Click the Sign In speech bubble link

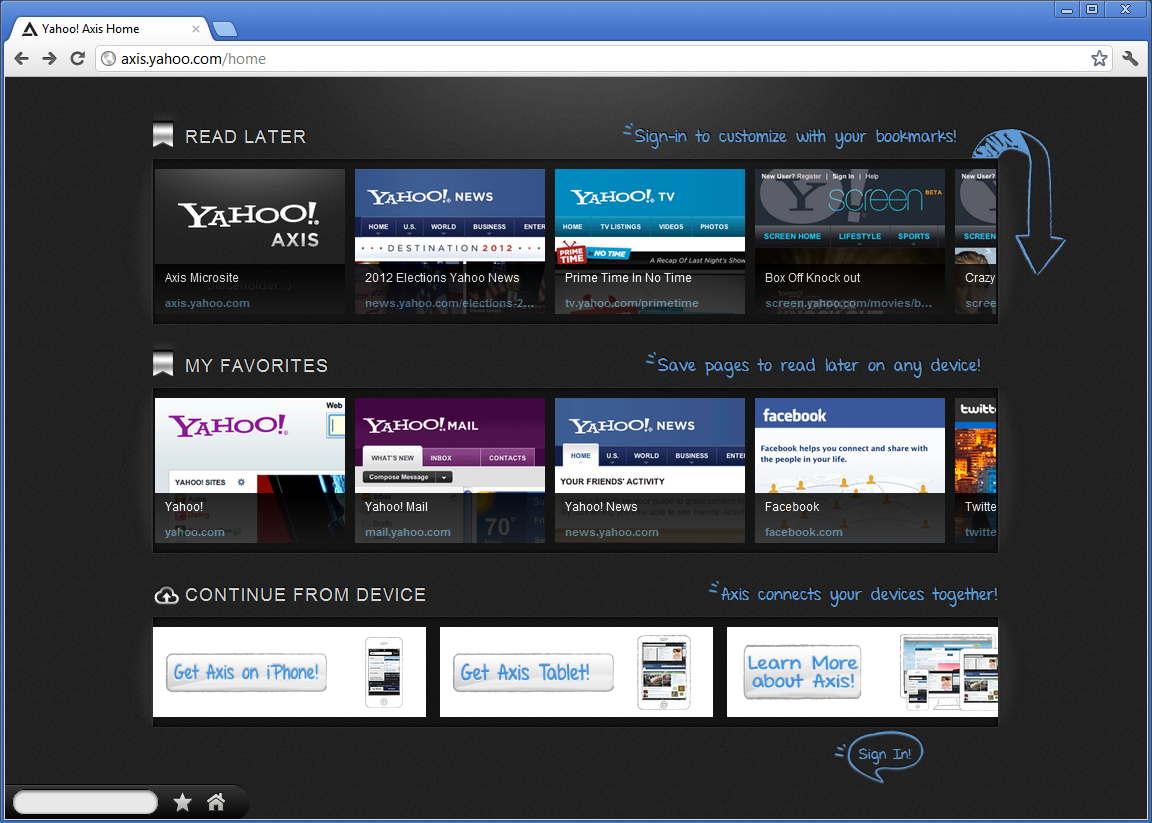coord(885,754)
